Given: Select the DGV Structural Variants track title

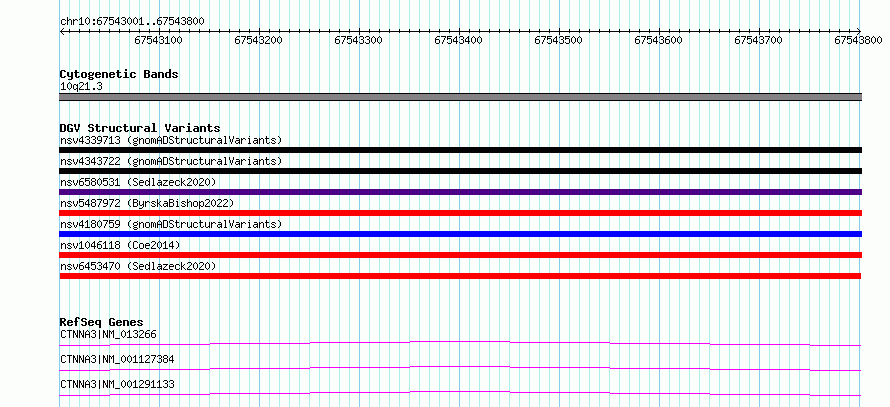Looking at the screenshot, I should click(140, 128).
